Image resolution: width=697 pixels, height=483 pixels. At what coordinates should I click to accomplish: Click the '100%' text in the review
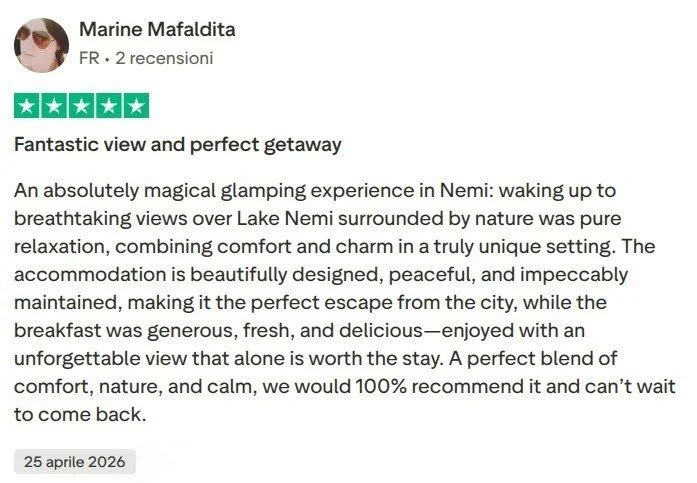[x=381, y=386]
